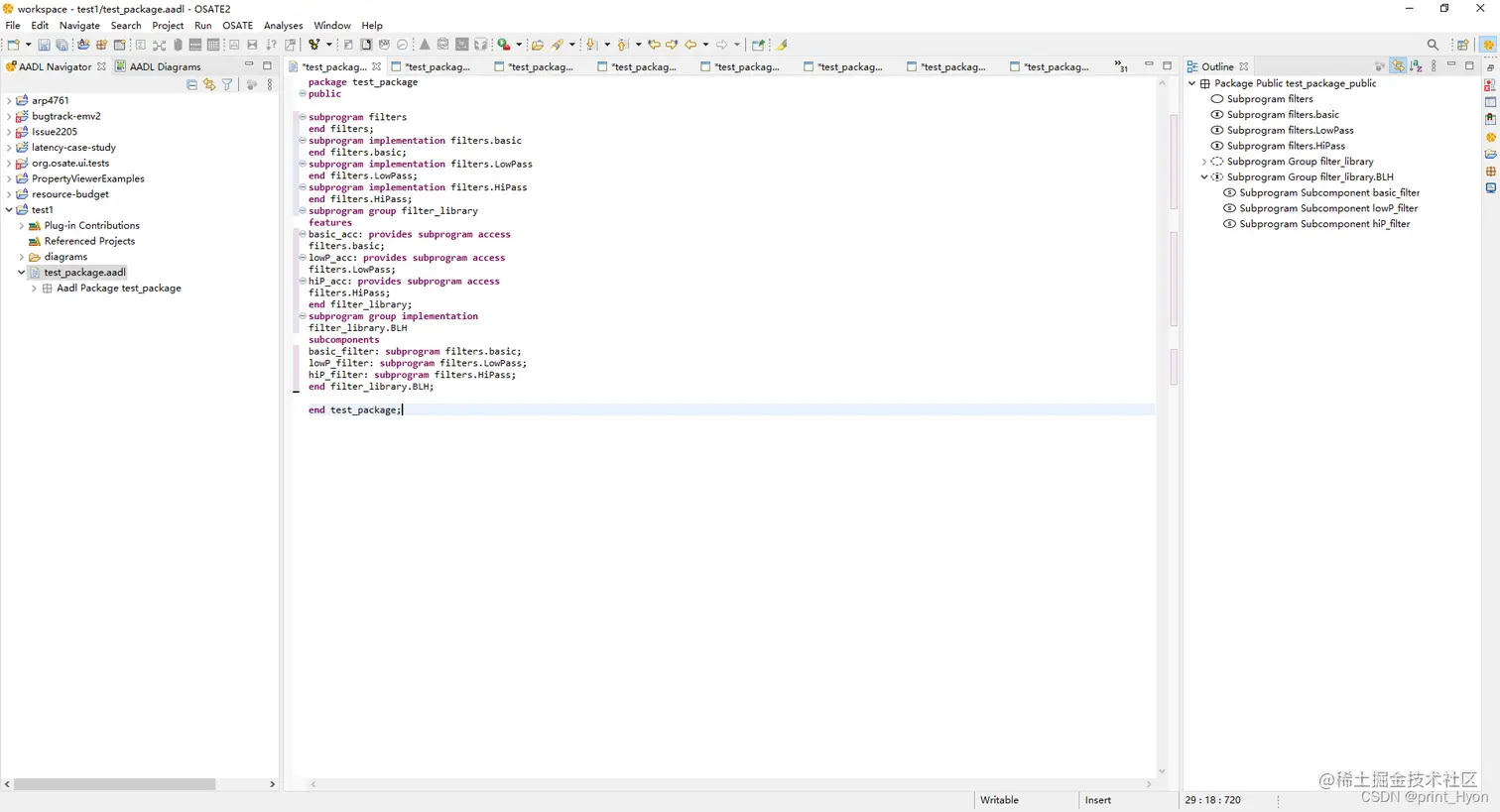Expand the latency-case-study project
Image resolution: width=1500 pixels, height=812 pixels.
coord(9,148)
